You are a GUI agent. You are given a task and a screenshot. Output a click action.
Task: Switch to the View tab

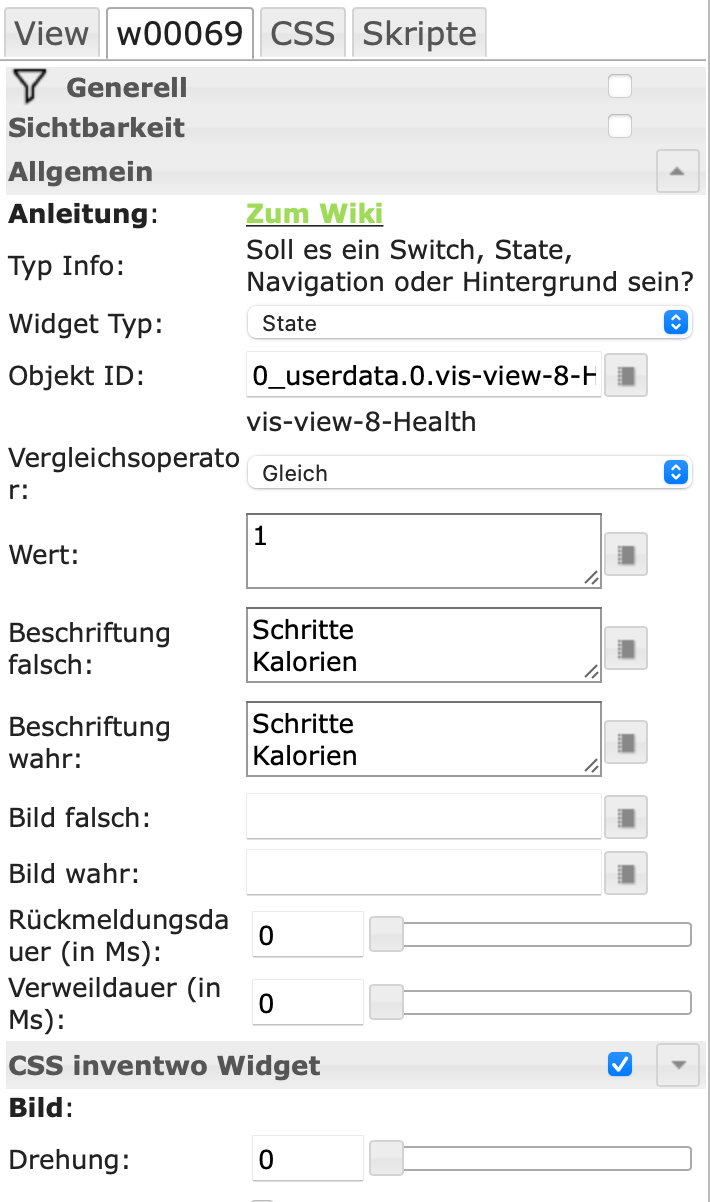click(x=52, y=33)
